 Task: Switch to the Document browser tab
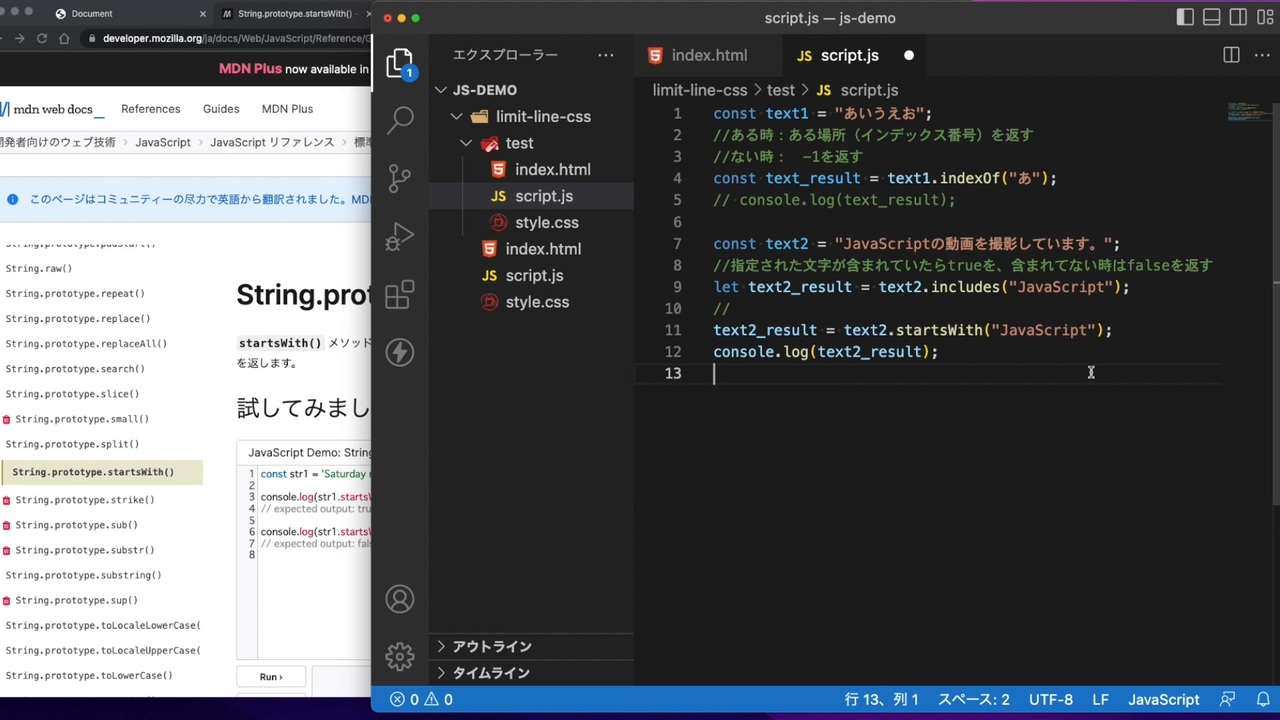pos(91,13)
